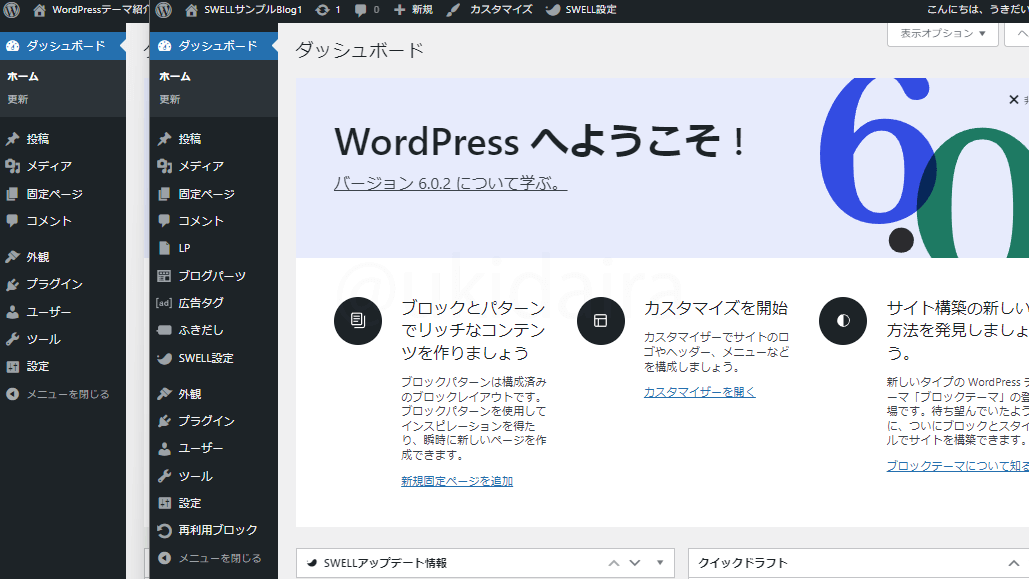Select ダッシュボード in left background window sidebar

coord(63,46)
